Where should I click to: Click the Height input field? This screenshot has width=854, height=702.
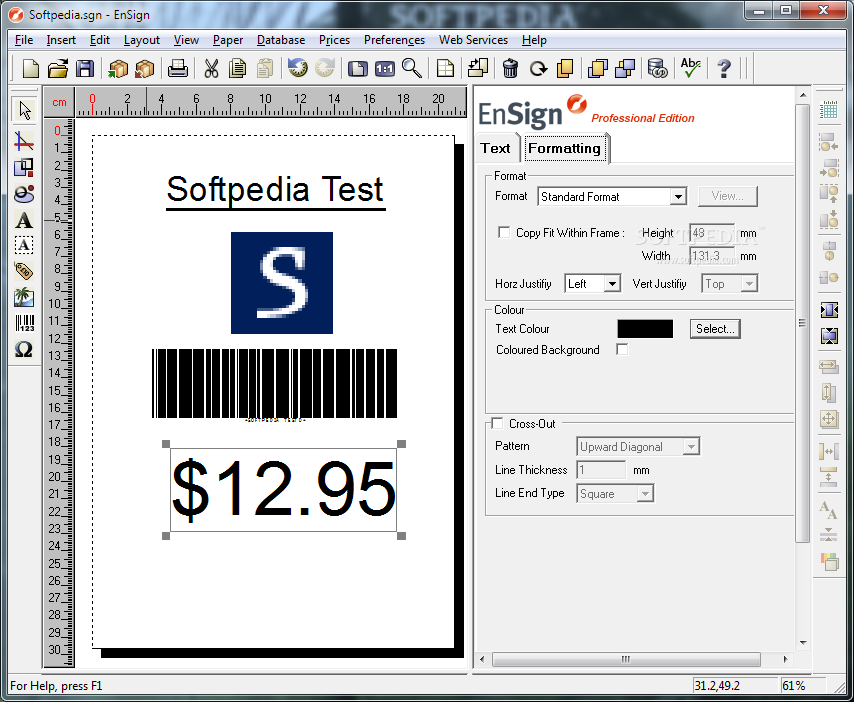pos(712,233)
